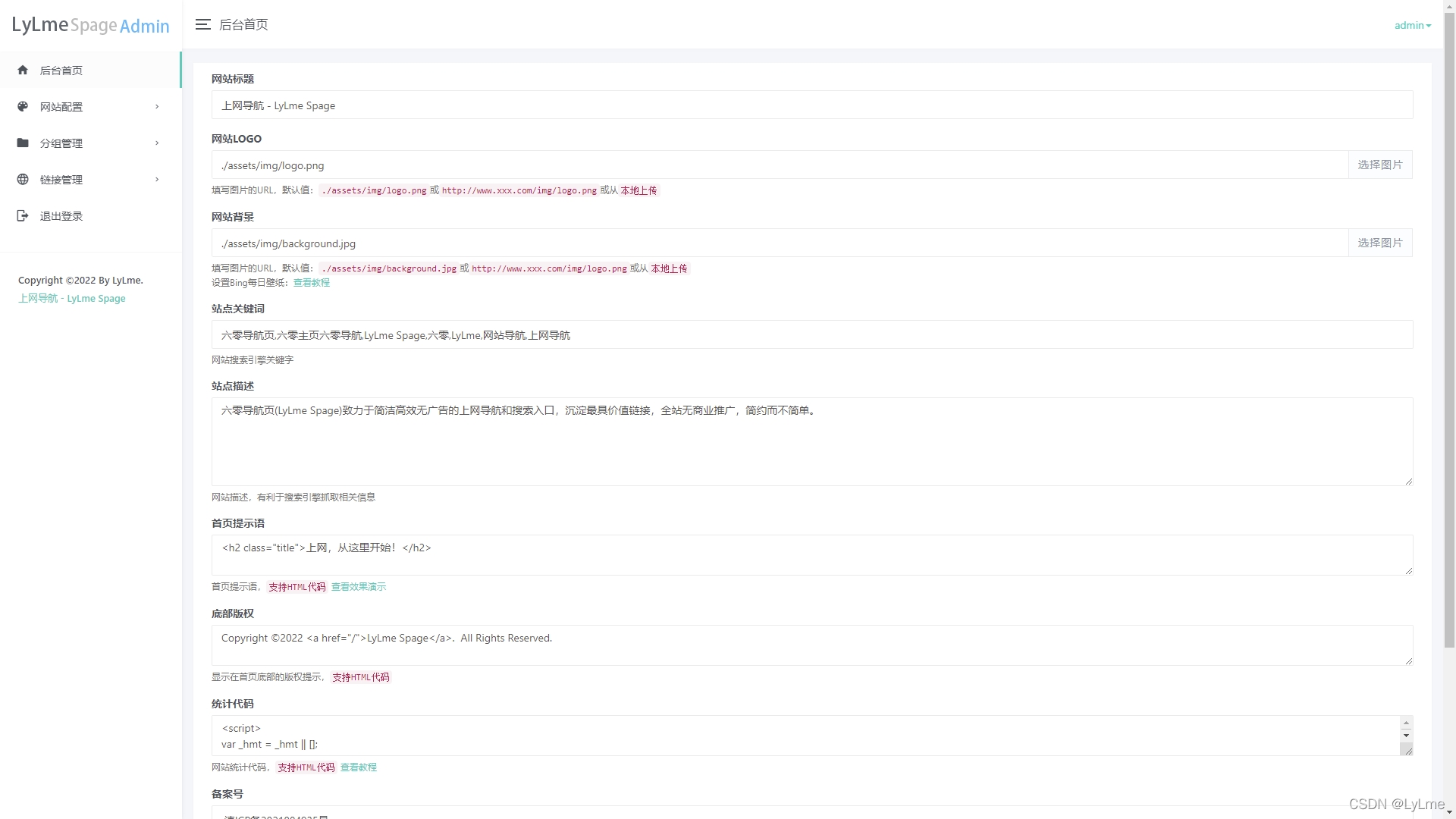Screen dimensions: 1456x819
Task: Click into the 站点关键词 input field
Action: [x=811, y=335]
